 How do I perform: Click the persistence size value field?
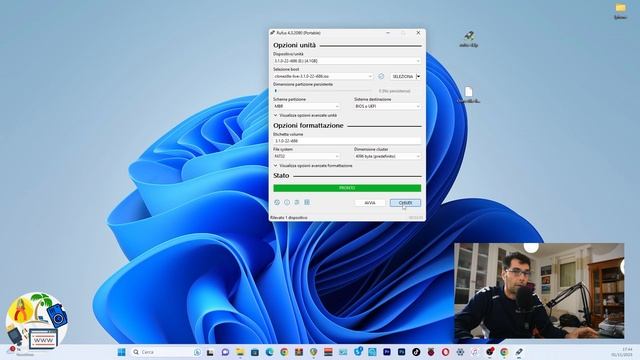395,91
